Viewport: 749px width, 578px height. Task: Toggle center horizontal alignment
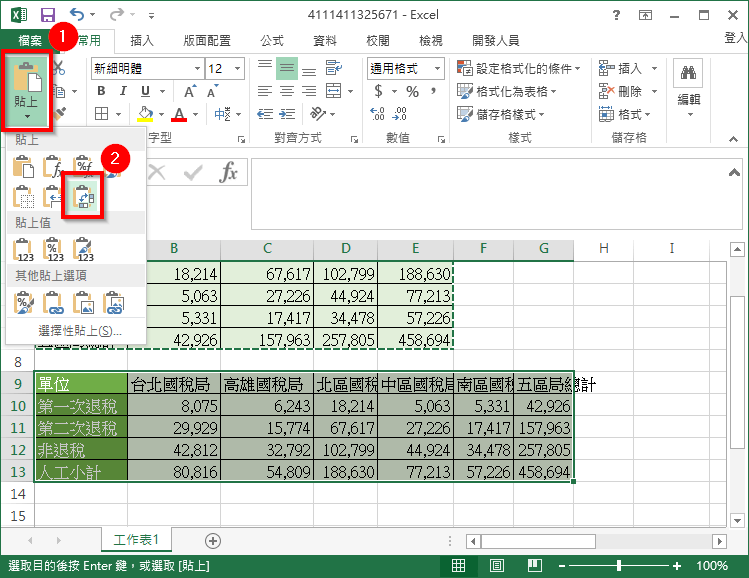pos(287,91)
